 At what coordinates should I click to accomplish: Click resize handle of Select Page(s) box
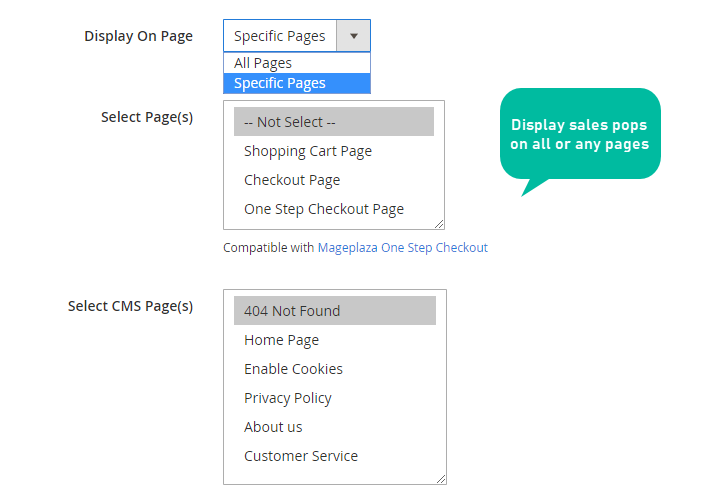click(439, 224)
